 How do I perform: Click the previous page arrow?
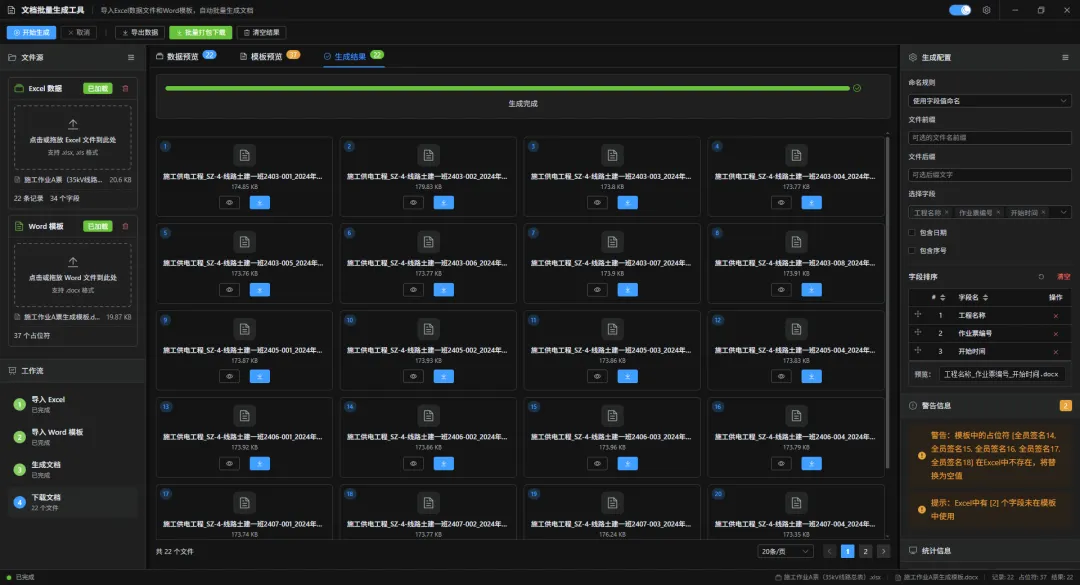(829, 551)
